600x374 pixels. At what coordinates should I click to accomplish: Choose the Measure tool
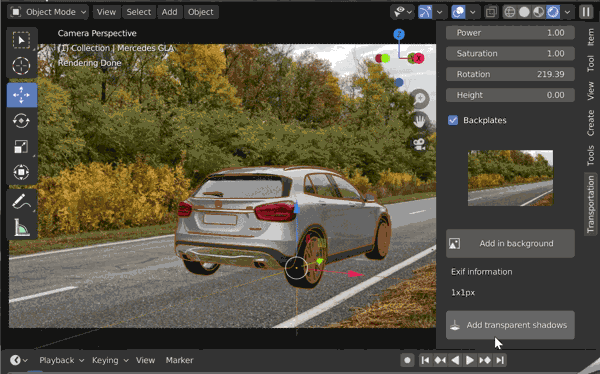point(21,227)
